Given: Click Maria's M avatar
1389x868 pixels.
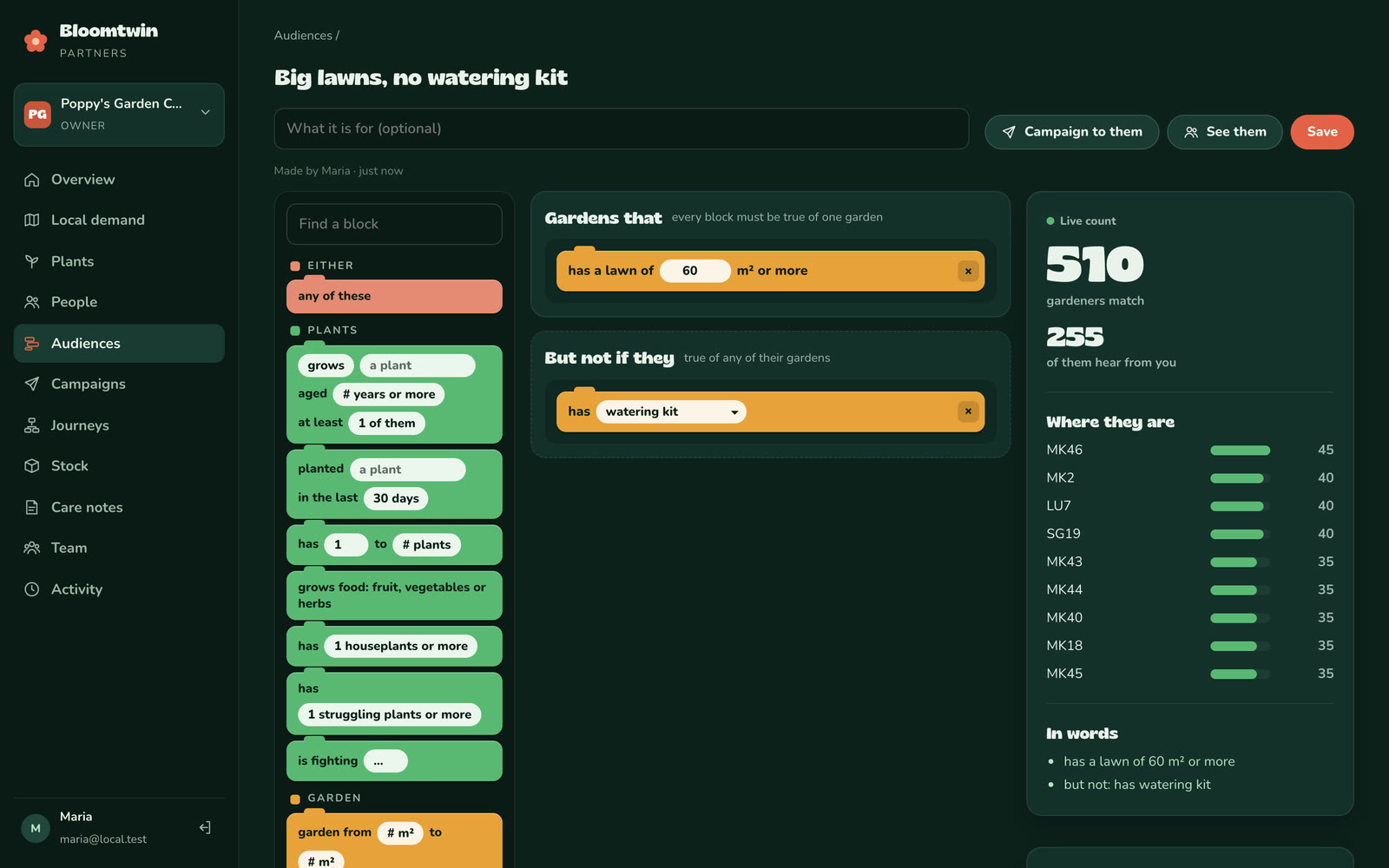Looking at the screenshot, I should (x=36, y=828).
